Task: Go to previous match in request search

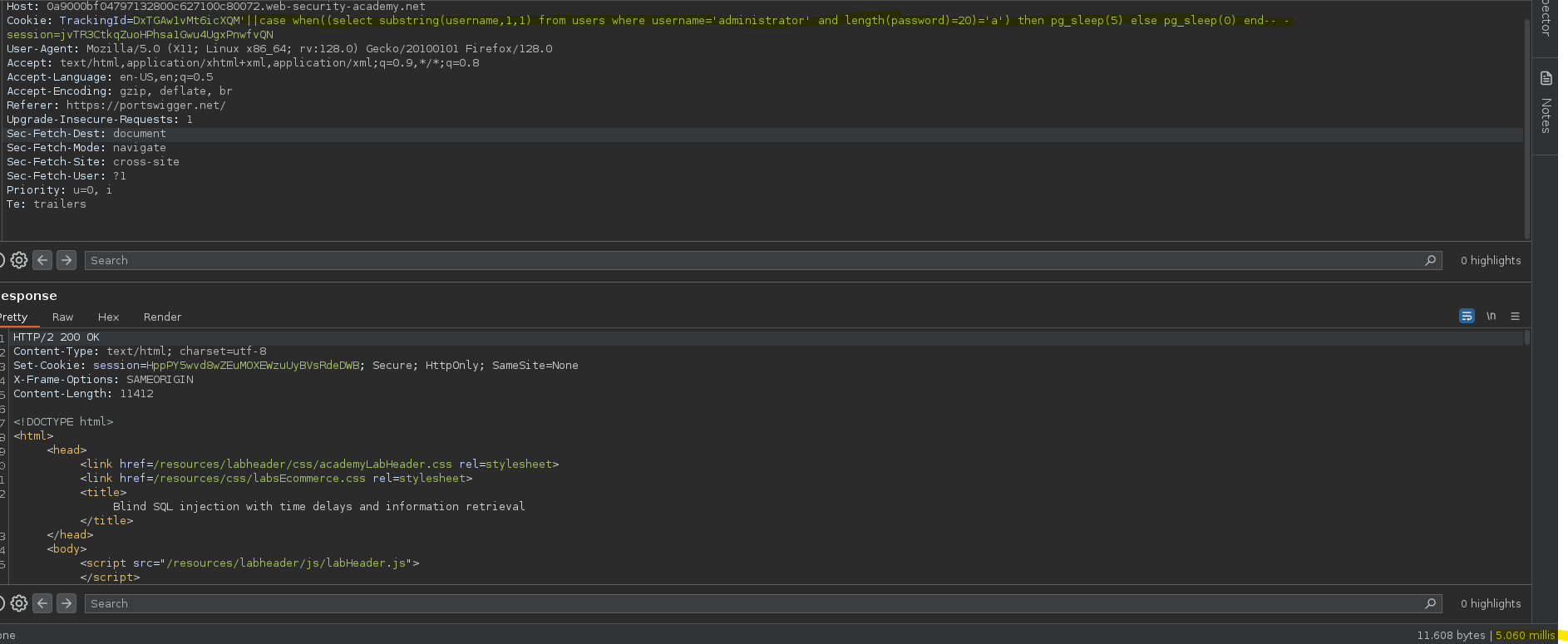Action: click(42, 260)
